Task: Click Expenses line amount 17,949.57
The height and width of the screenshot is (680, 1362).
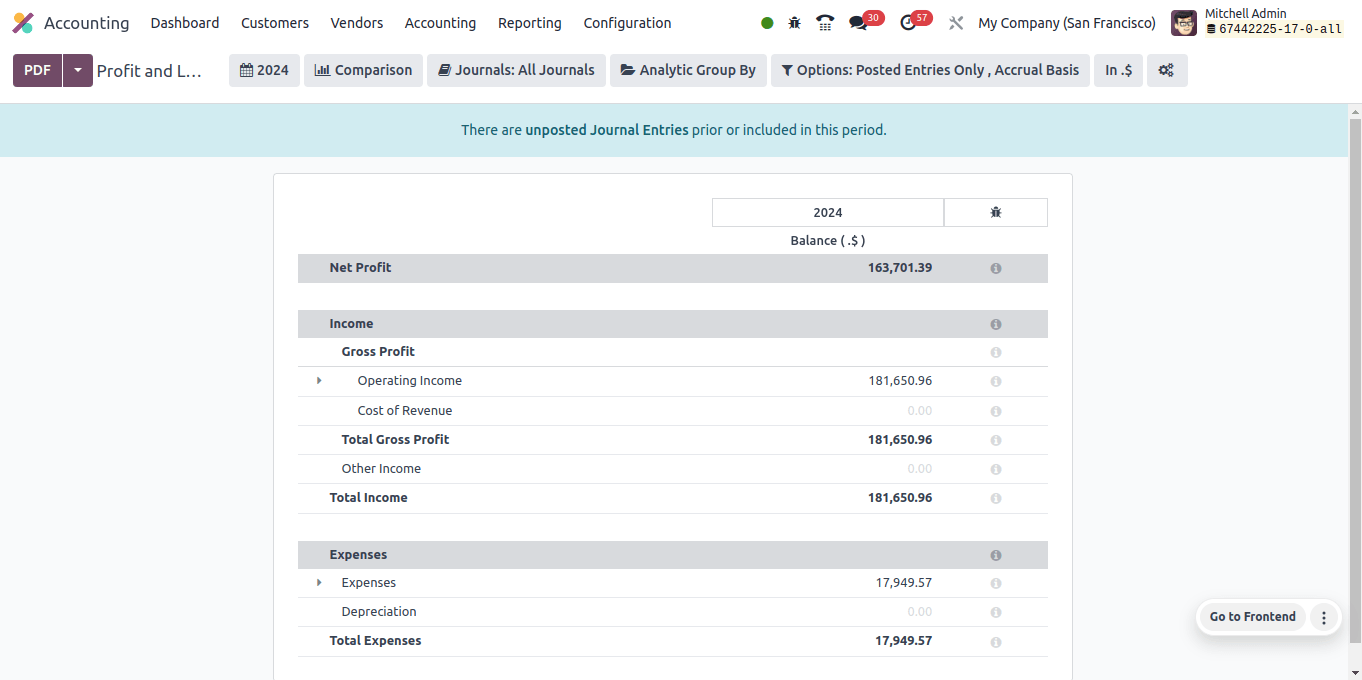Action: tap(904, 583)
